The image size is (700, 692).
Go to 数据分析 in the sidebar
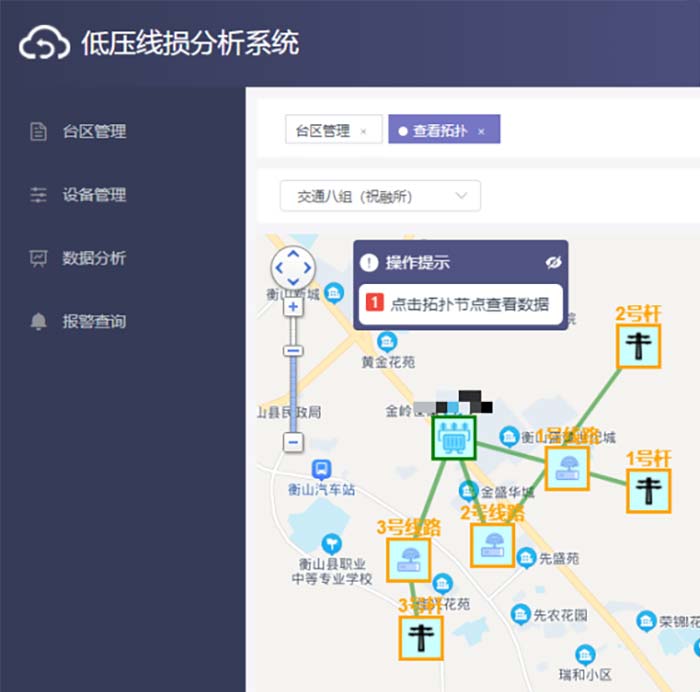click(94, 258)
